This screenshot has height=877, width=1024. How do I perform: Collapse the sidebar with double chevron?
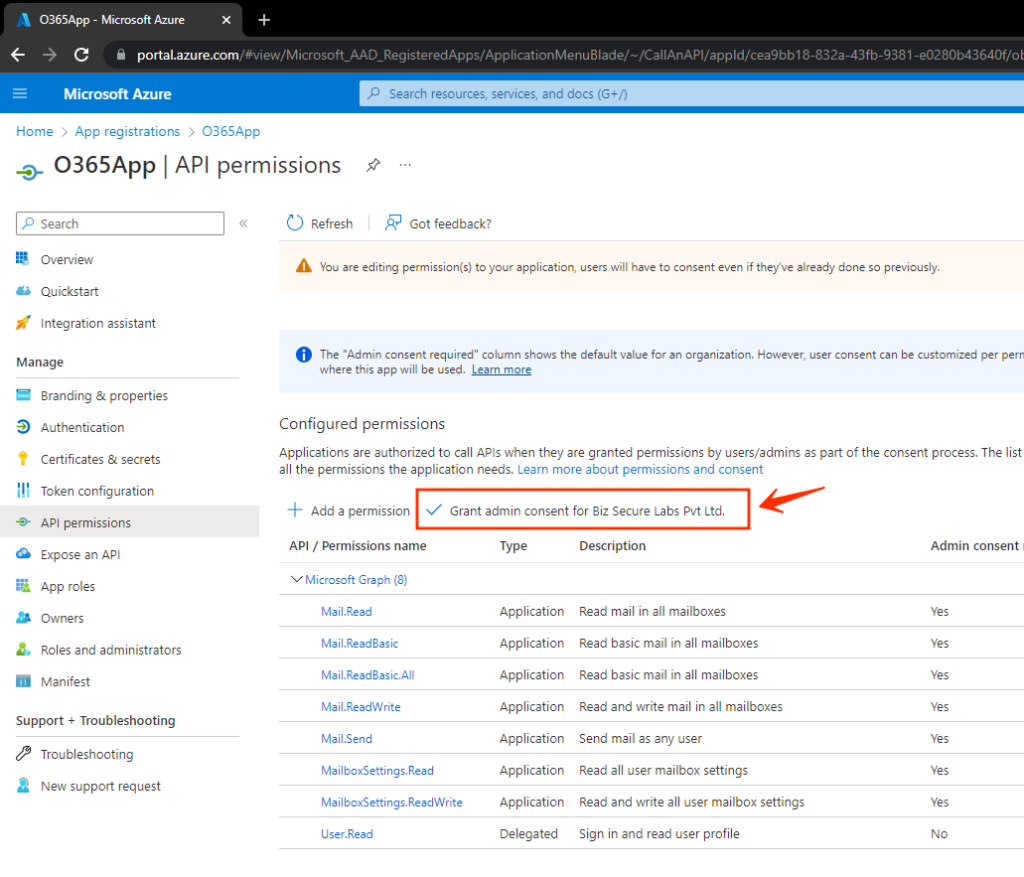click(243, 224)
